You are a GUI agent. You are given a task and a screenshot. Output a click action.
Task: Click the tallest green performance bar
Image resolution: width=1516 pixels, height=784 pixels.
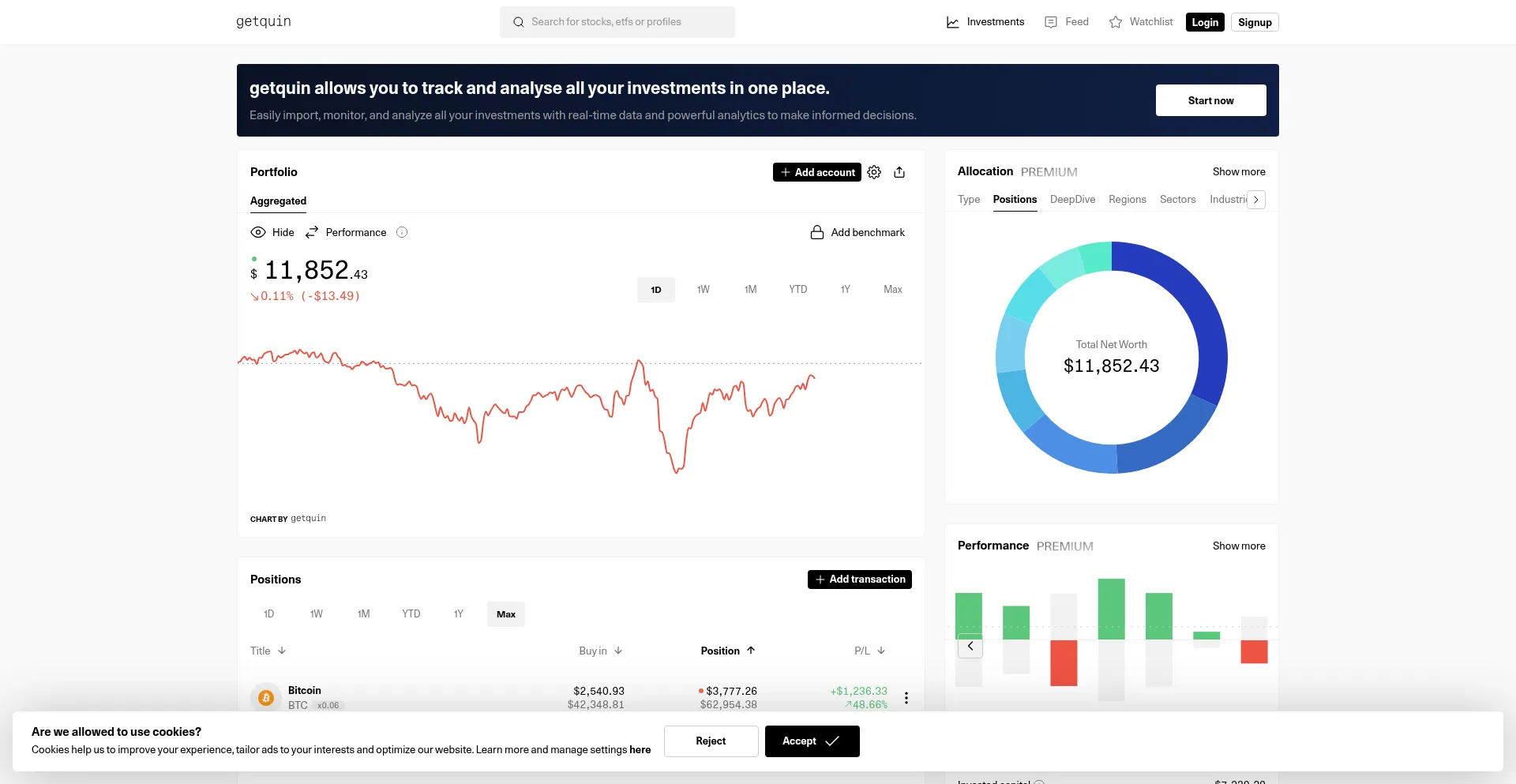point(1112,609)
